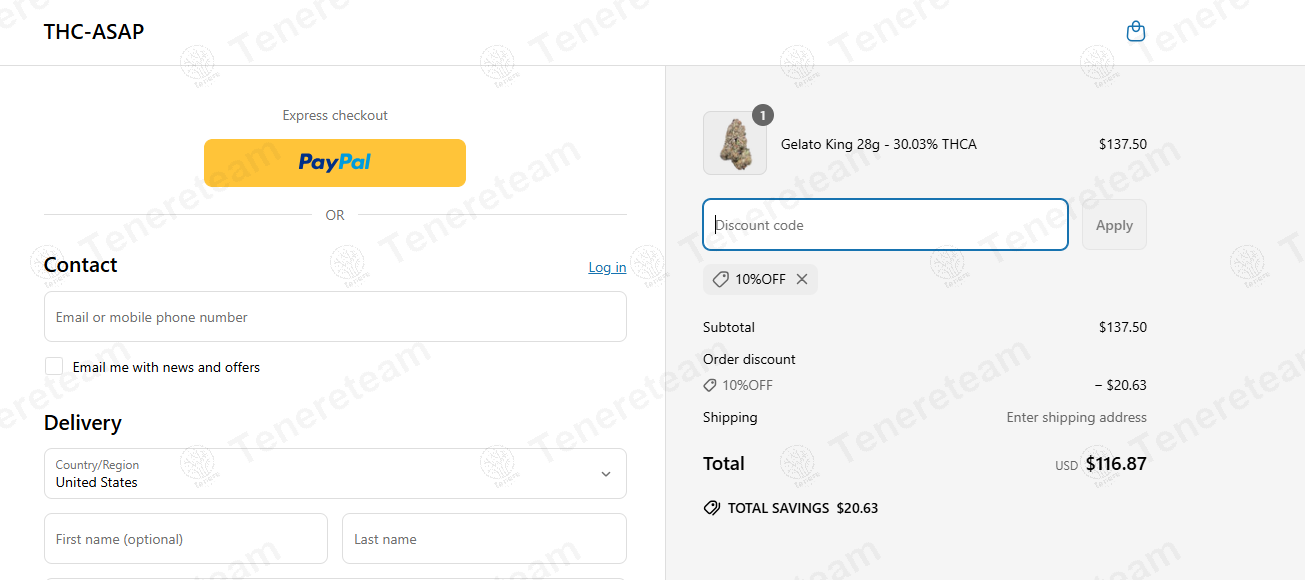Click the tag icon under Order discount
1305x580 pixels.
tap(710, 385)
